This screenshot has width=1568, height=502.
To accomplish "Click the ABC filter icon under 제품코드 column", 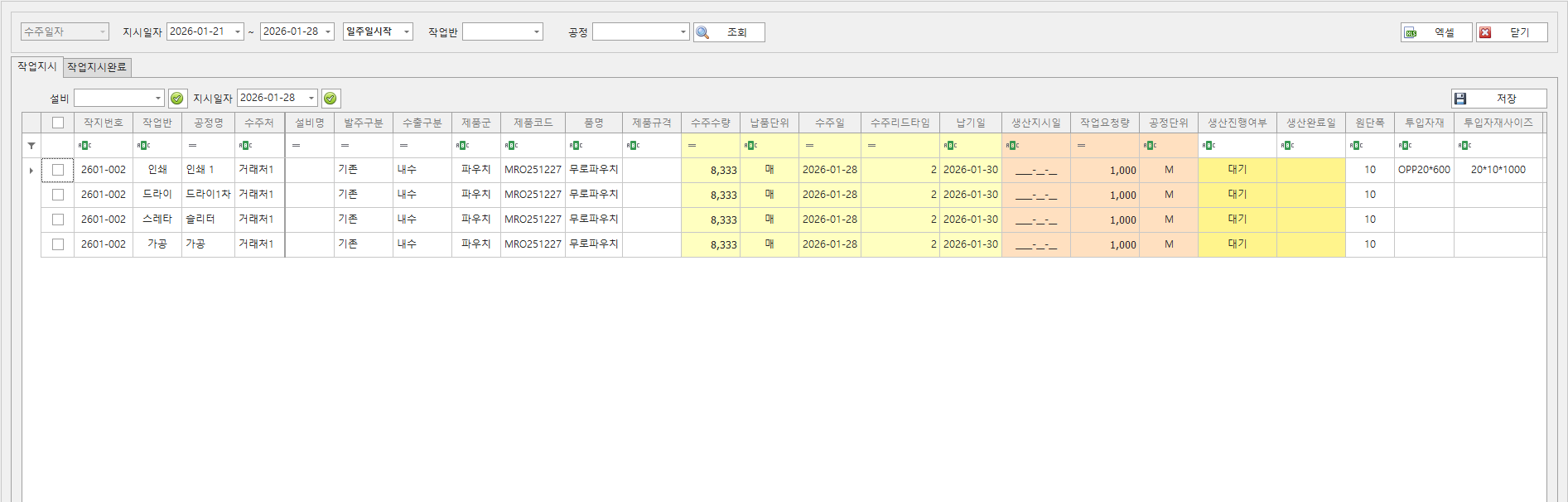I will 511,146.
